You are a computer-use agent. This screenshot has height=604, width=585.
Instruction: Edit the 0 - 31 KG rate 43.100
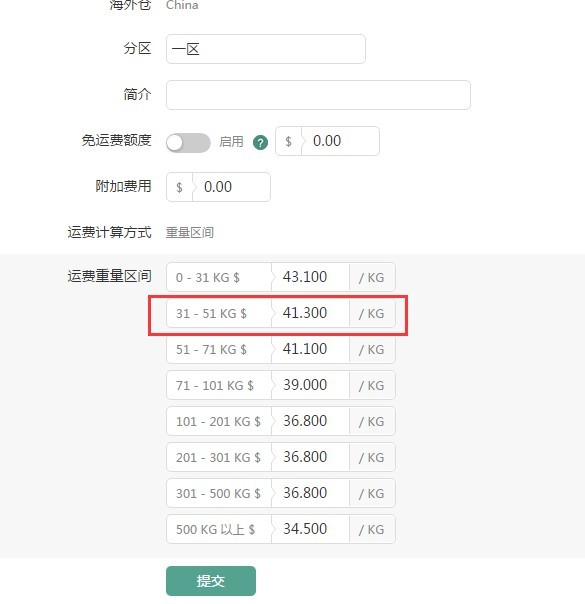coord(310,277)
